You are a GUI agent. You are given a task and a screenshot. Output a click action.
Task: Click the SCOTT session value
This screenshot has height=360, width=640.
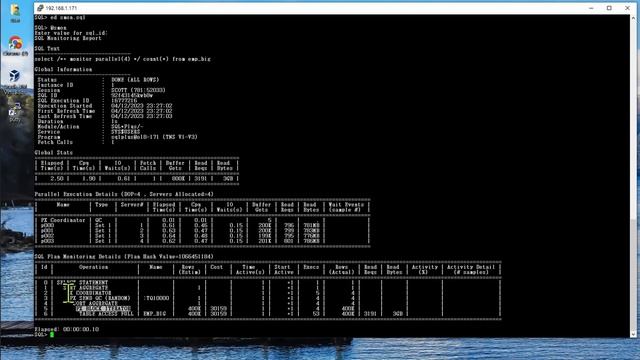tap(138, 90)
